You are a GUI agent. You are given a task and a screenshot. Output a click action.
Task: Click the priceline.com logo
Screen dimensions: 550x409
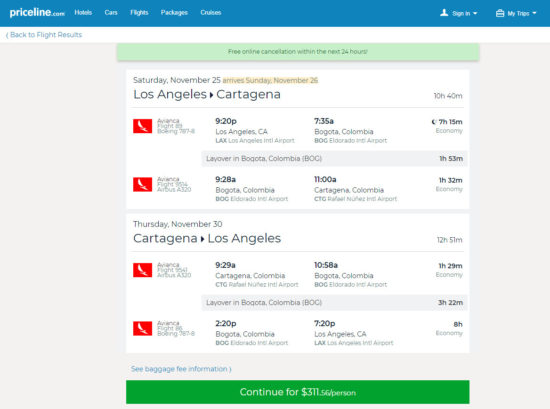click(37, 13)
